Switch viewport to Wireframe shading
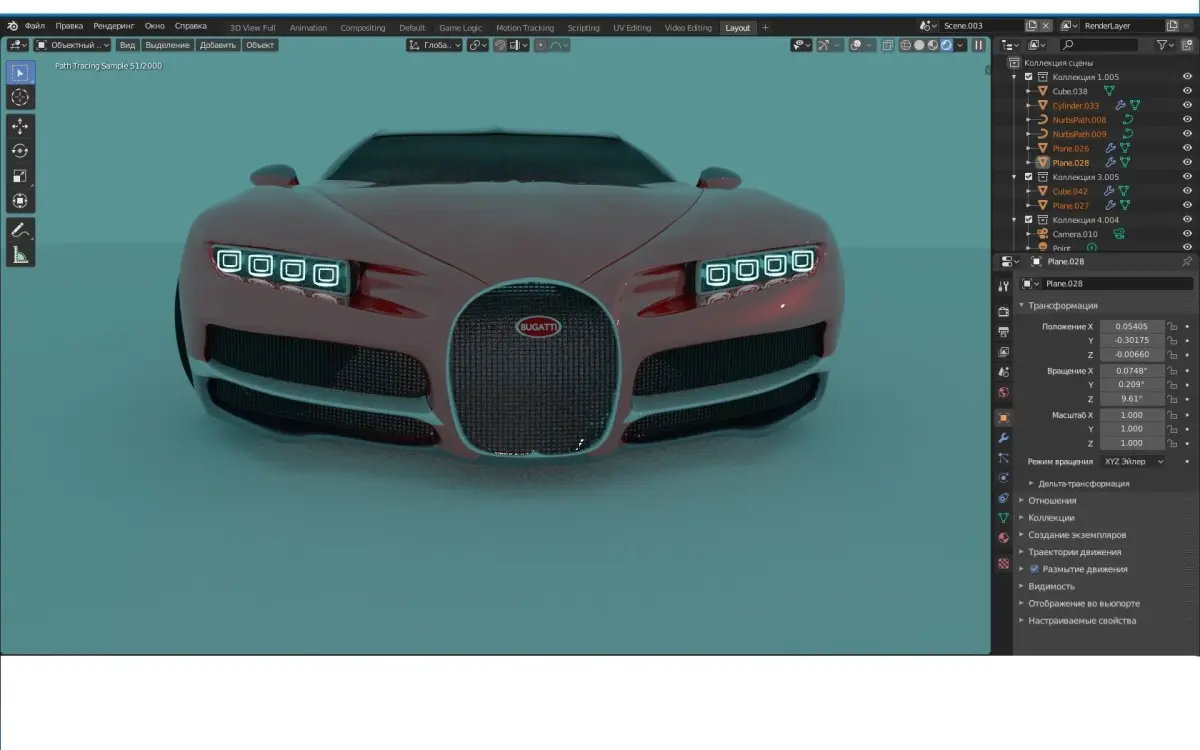 coord(905,45)
